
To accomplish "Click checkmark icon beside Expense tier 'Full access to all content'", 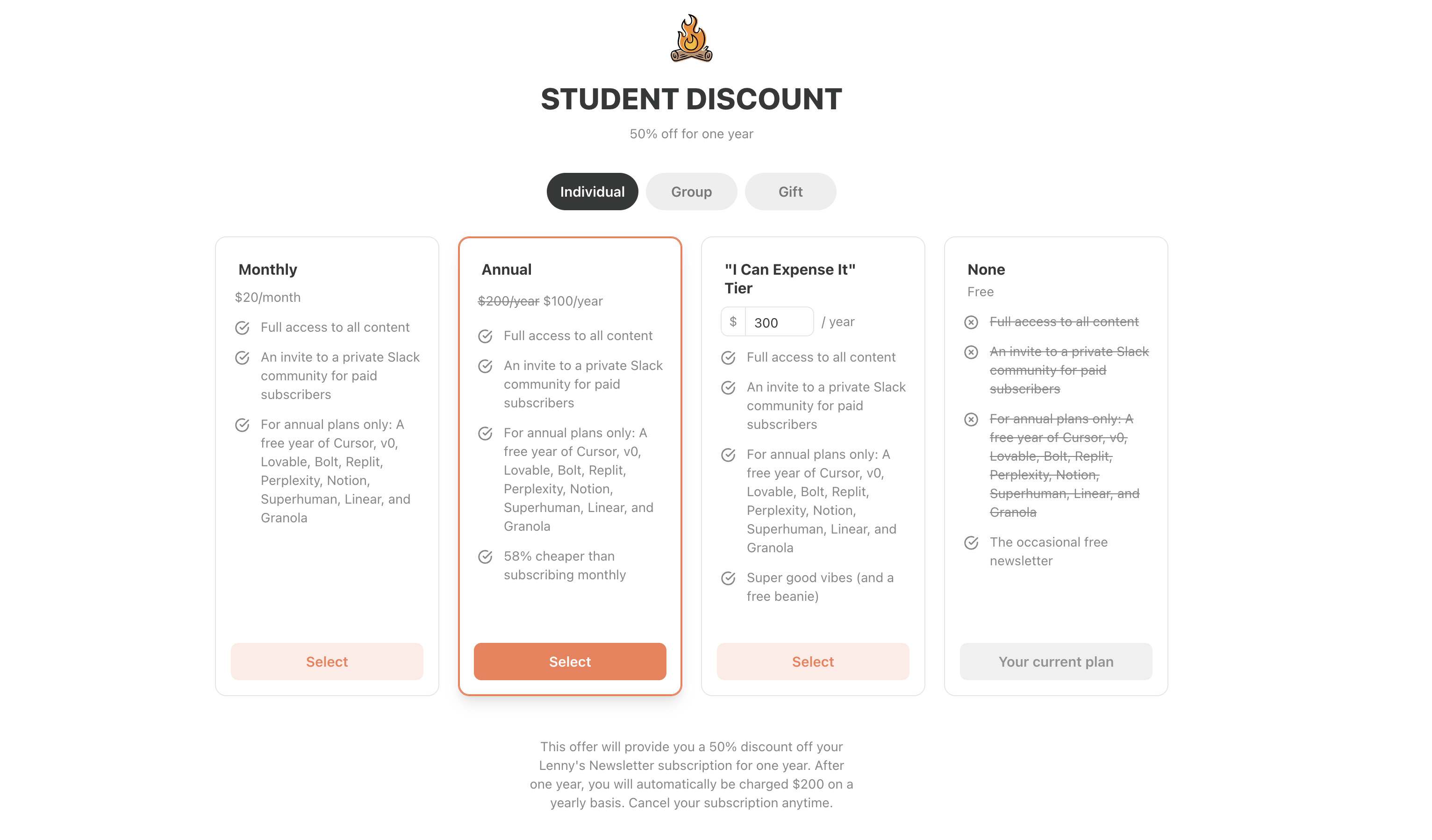I will click(729, 358).
